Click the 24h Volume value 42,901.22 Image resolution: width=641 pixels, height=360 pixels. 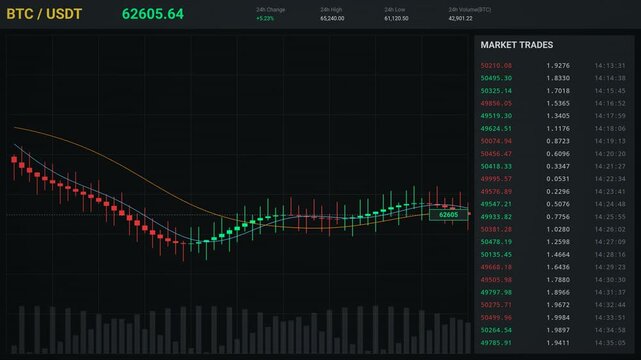460,18
